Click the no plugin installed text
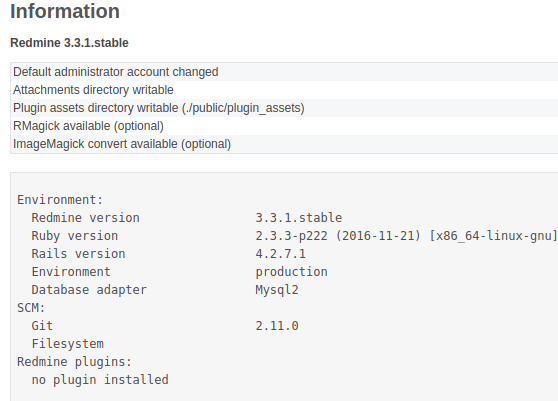This screenshot has width=558, height=401. pos(100,380)
